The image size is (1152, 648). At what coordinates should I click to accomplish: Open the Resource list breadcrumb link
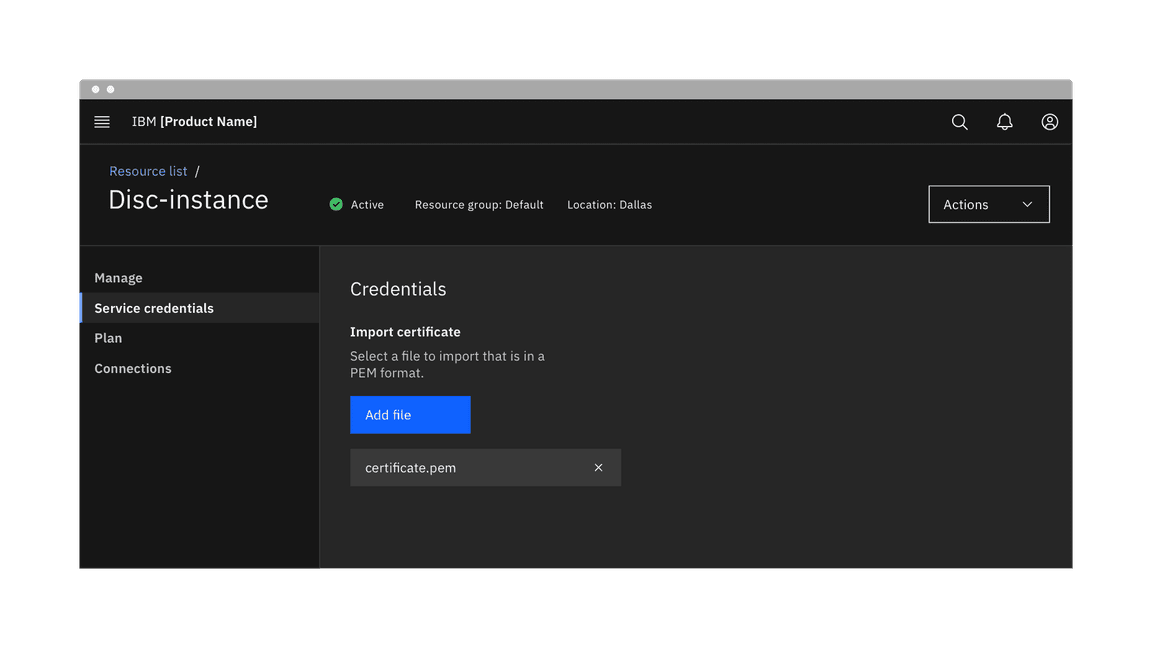(x=148, y=171)
